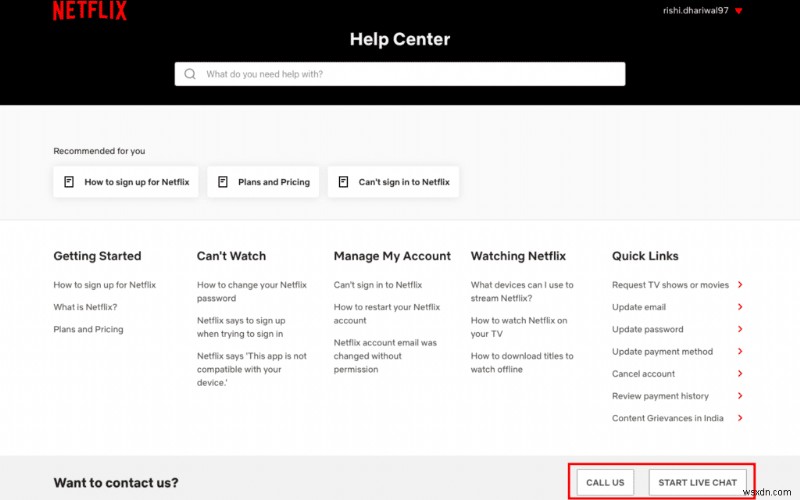The image size is (800, 500).
Task: Open recommended Plans and Pricing card
Action: [263, 182]
